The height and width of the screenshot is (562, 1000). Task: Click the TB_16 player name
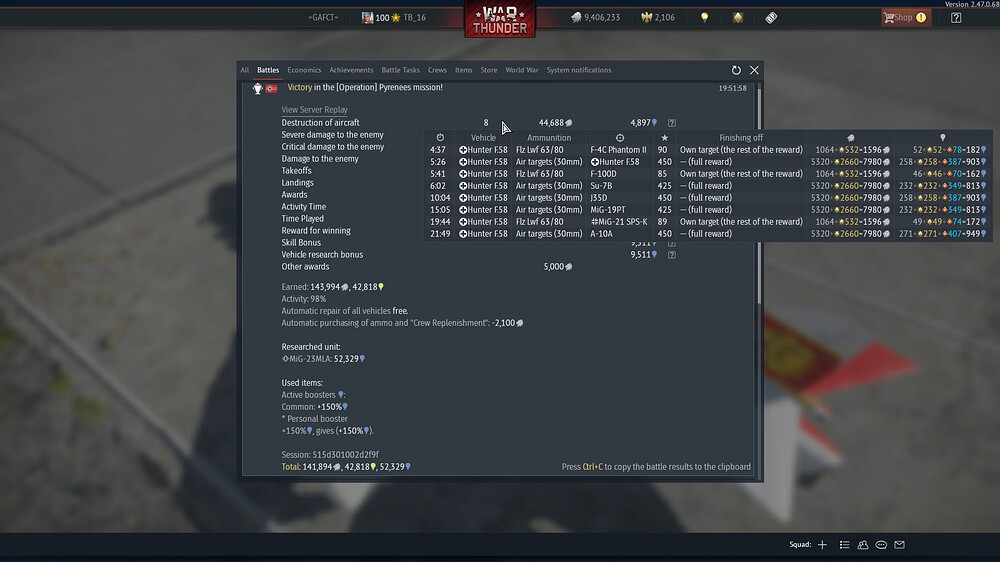pyautogui.click(x=415, y=18)
